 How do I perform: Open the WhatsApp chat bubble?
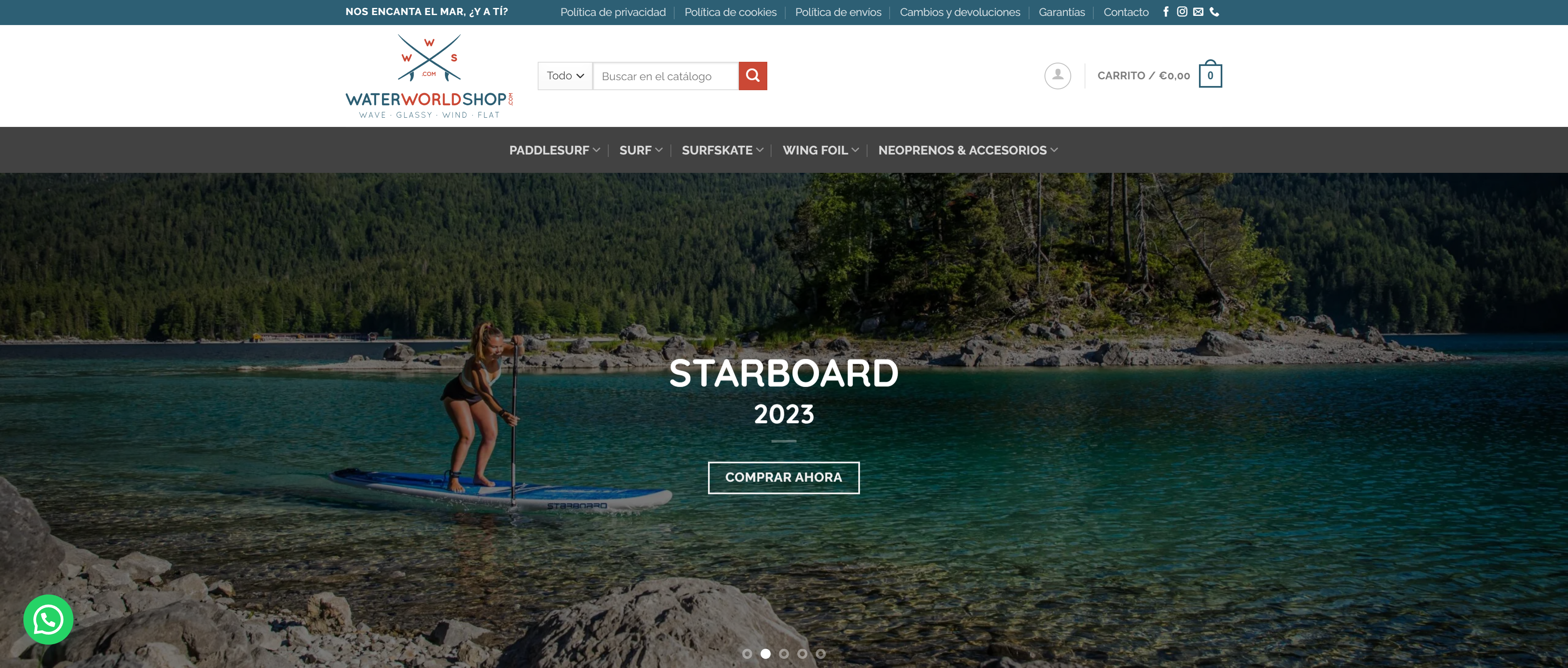[48, 619]
